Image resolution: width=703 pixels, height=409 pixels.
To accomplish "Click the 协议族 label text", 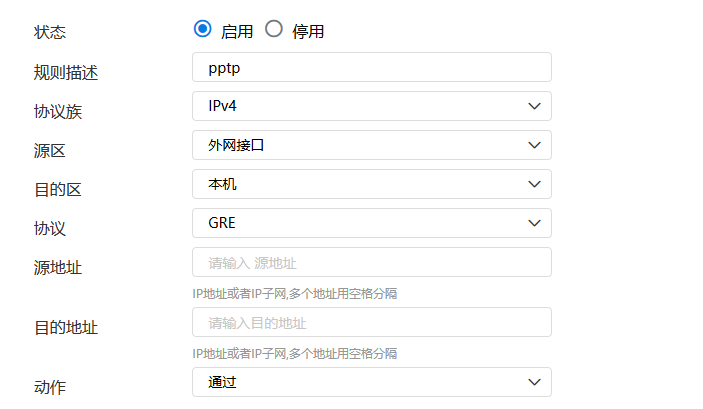I will click(58, 111).
